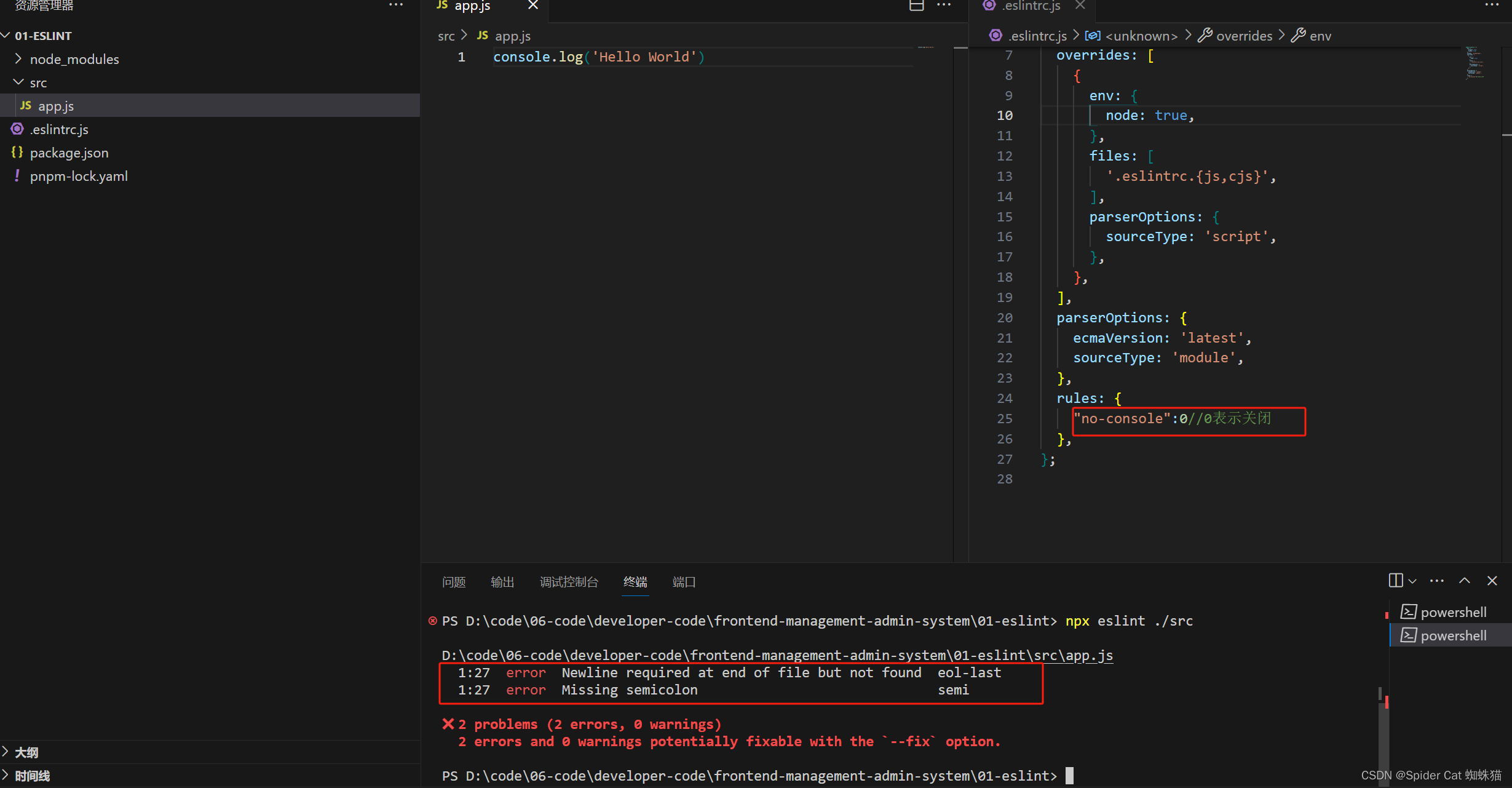Expand the 时间线 (Timeline) section
Viewport: 1512px width, 788px height.
click(210, 776)
